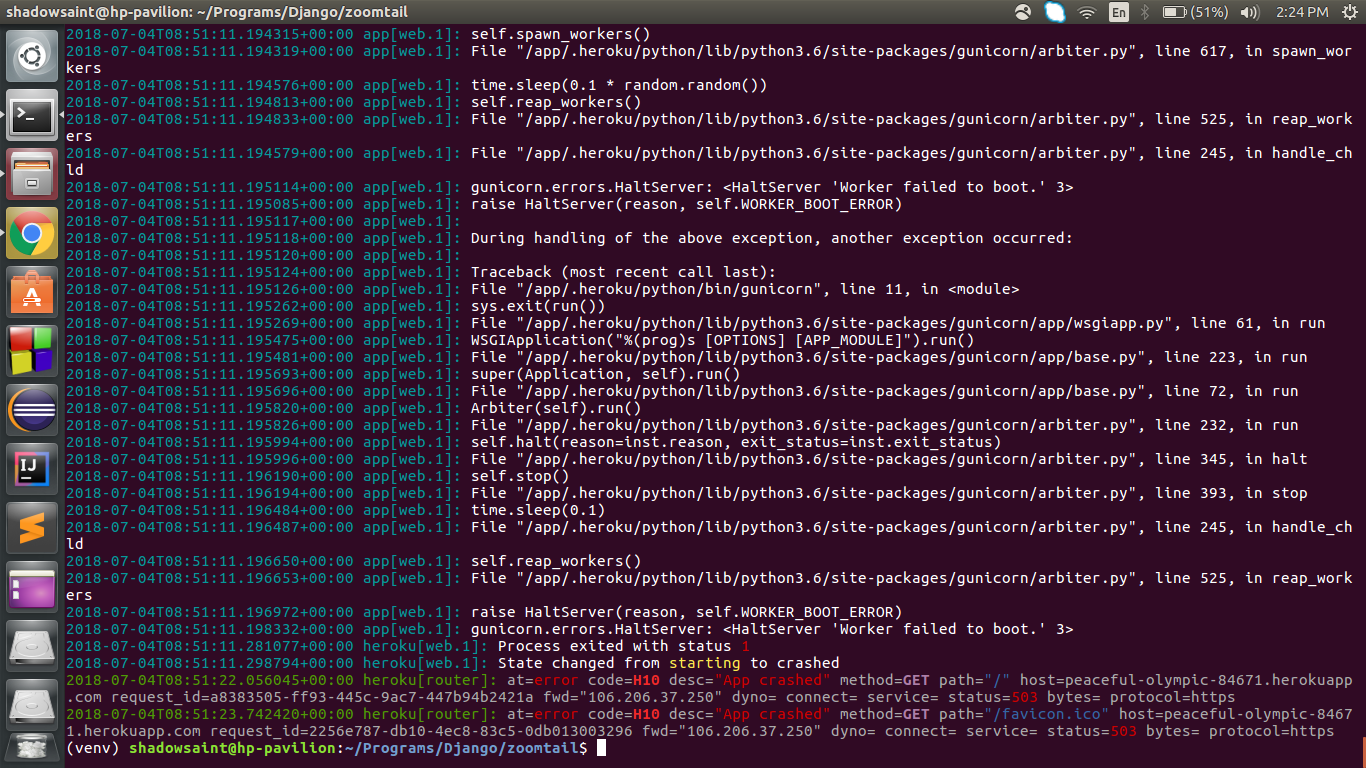Open the Bluetooth indicator menu
This screenshot has width=1366, height=768.
point(1146,12)
